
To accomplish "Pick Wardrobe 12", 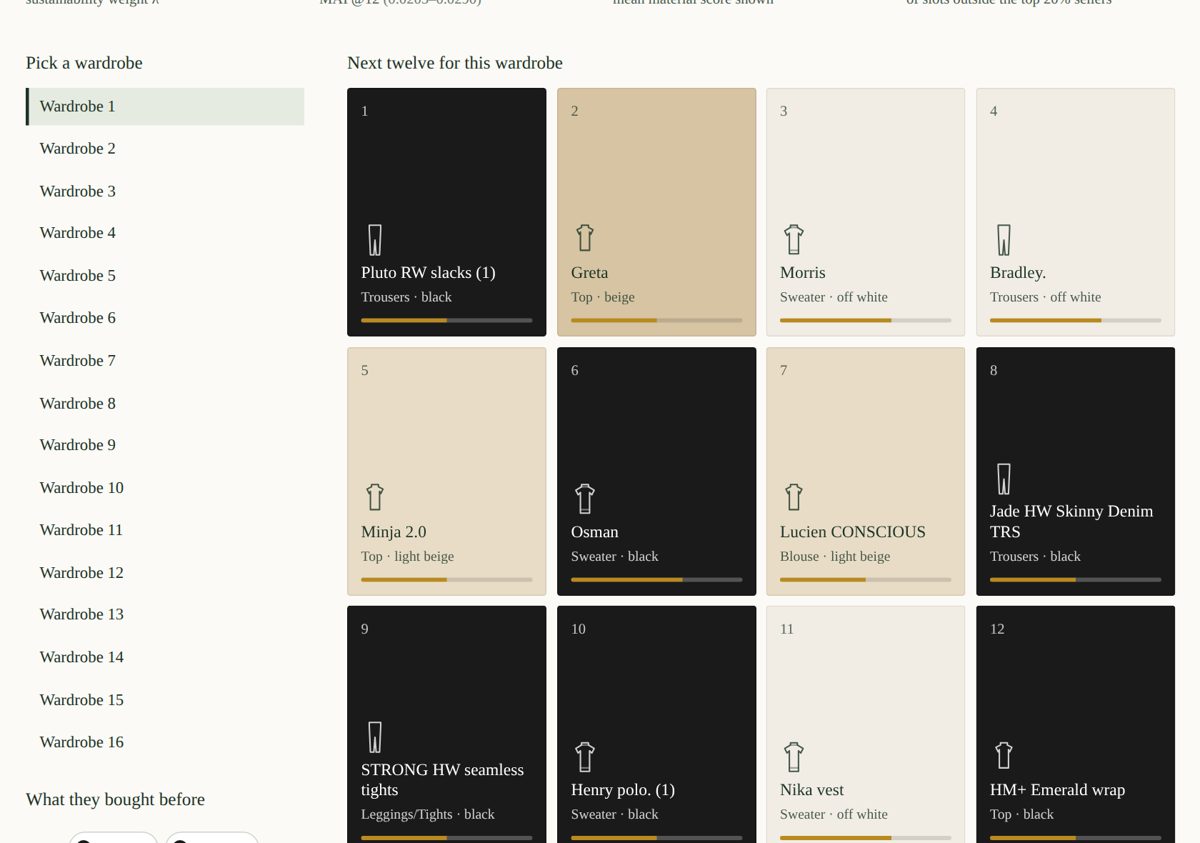I will click(165, 572).
